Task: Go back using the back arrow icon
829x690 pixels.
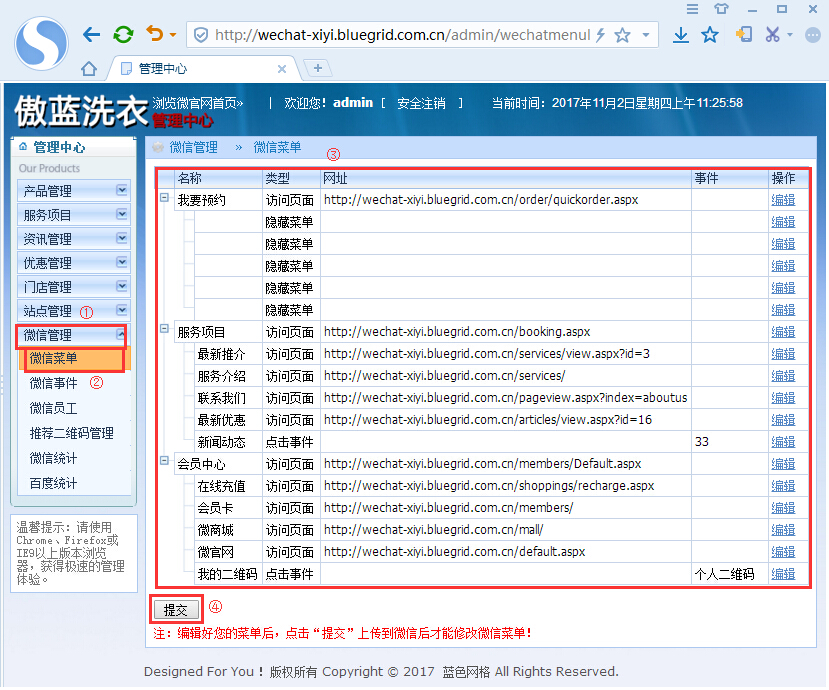Action: 92,33
